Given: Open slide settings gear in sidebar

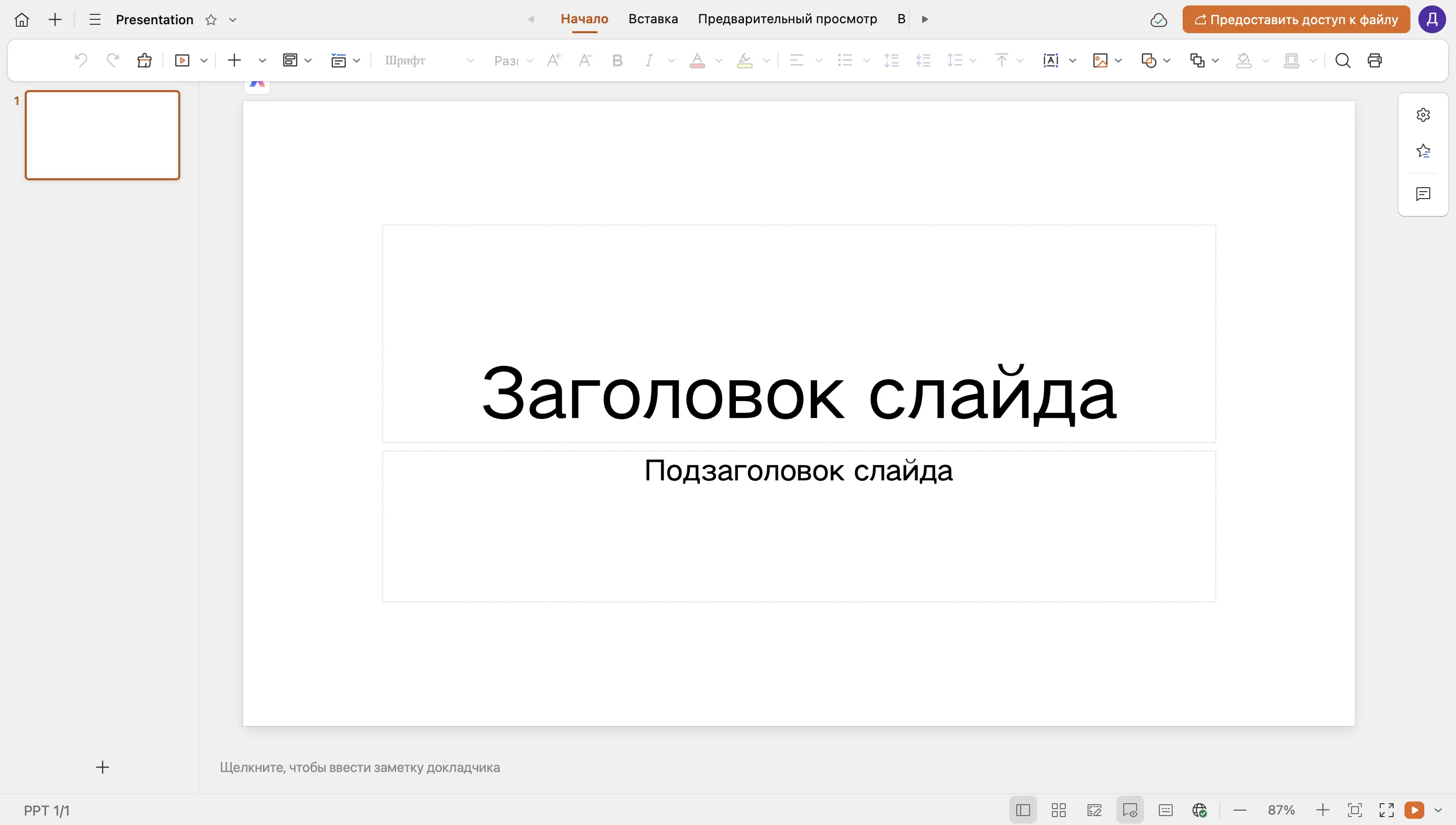Looking at the screenshot, I should [x=1423, y=115].
